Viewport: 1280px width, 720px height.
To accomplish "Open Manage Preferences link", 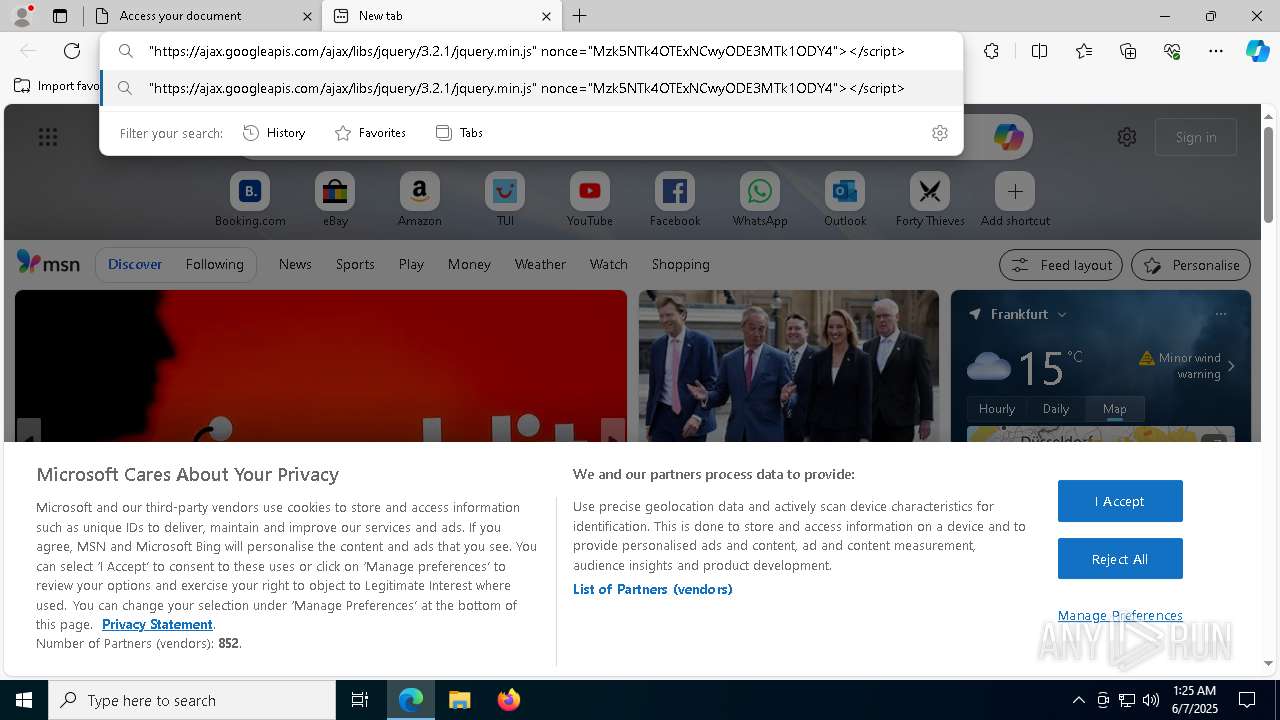I will [1120, 615].
